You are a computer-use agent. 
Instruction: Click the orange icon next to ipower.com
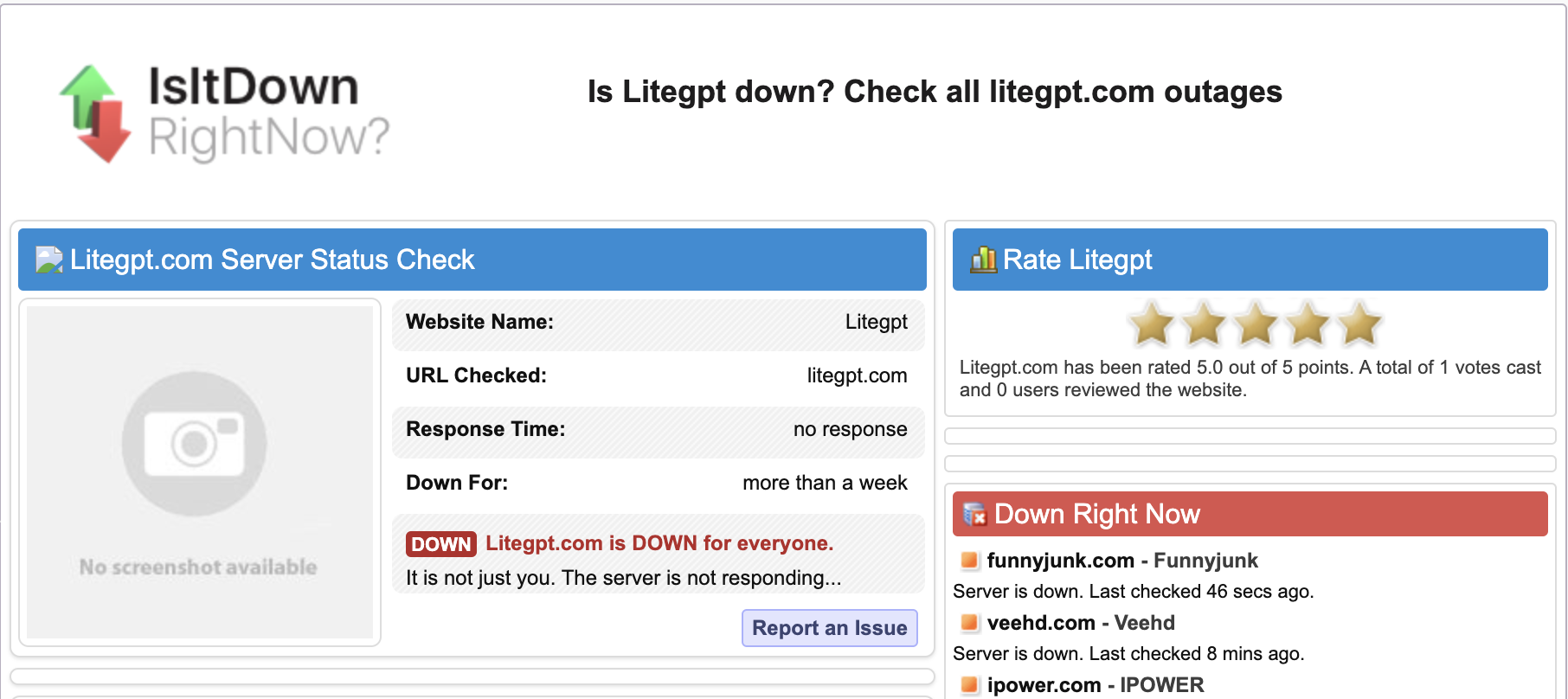pyautogui.click(x=970, y=684)
